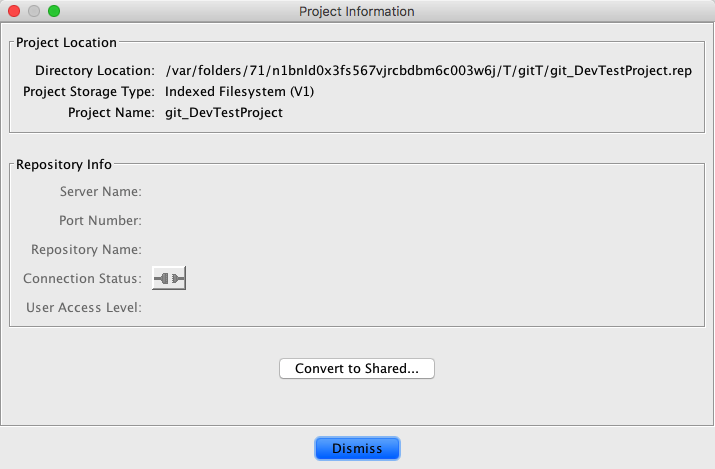Click the Project Location group heading
The height and width of the screenshot is (469, 715).
[x=66, y=42]
